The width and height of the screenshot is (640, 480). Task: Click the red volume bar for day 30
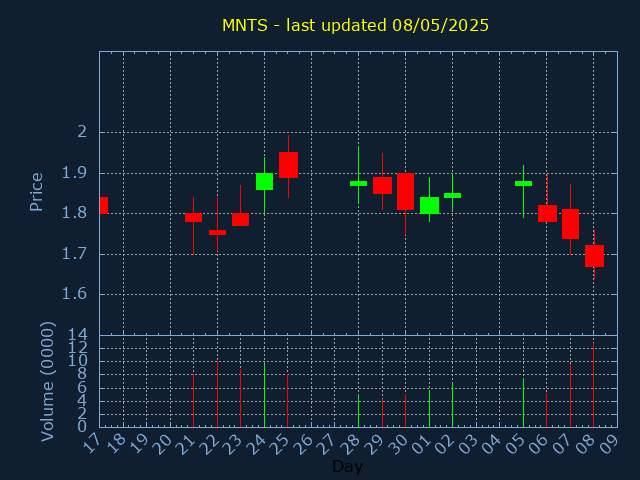(x=405, y=411)
